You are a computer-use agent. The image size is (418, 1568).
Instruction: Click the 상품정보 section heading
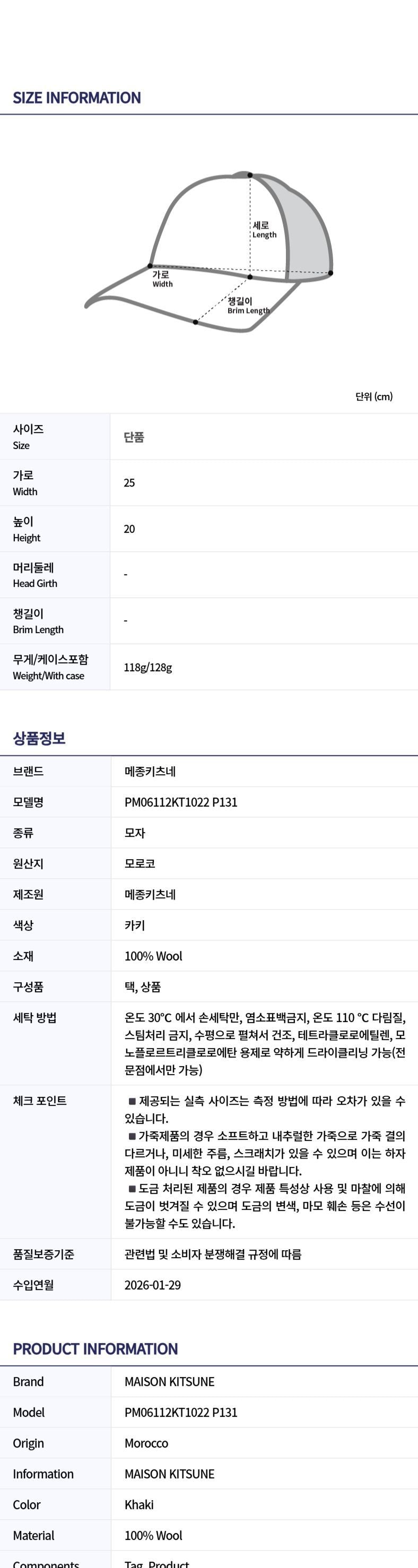[39, 738]
